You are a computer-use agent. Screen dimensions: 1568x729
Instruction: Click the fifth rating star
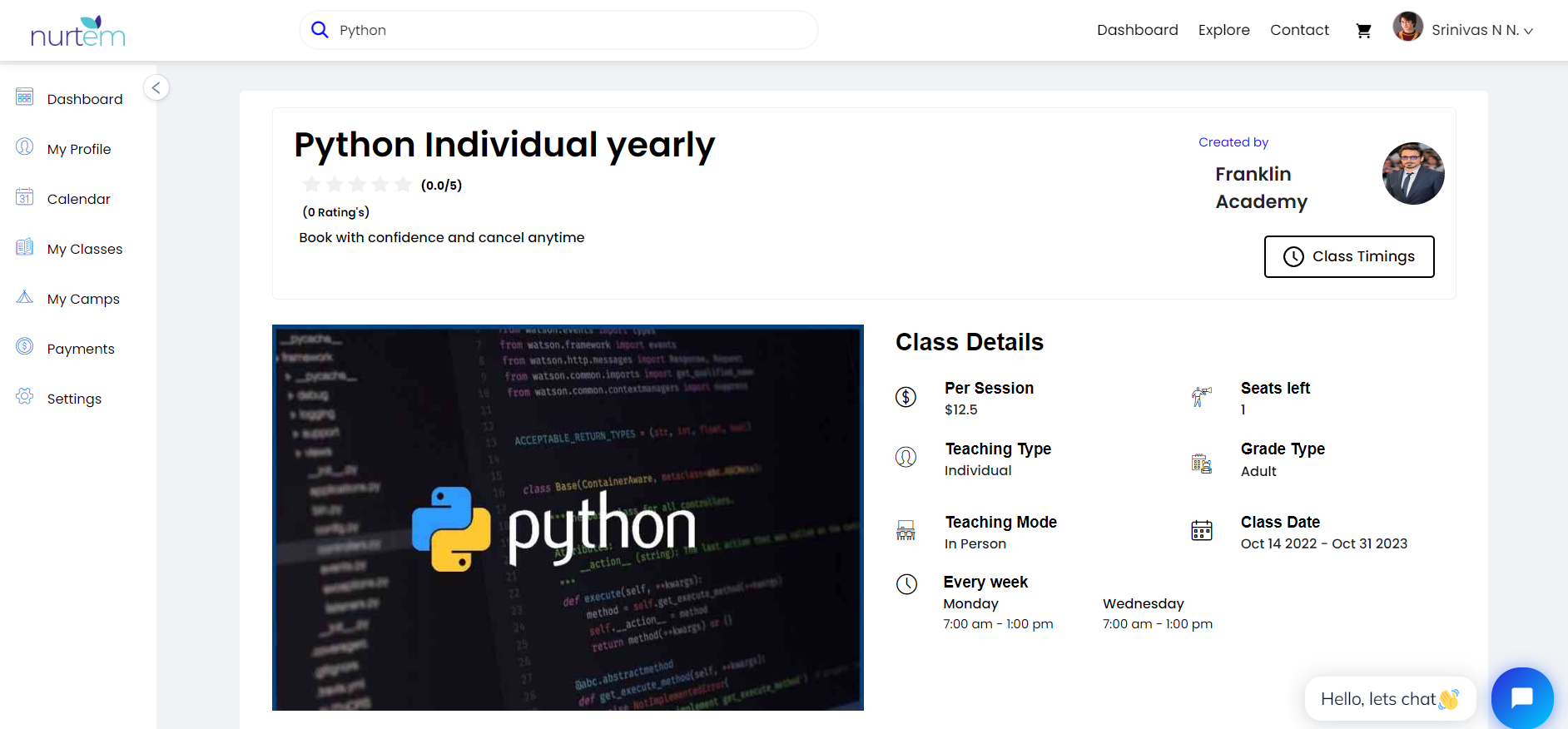point(404,185)
